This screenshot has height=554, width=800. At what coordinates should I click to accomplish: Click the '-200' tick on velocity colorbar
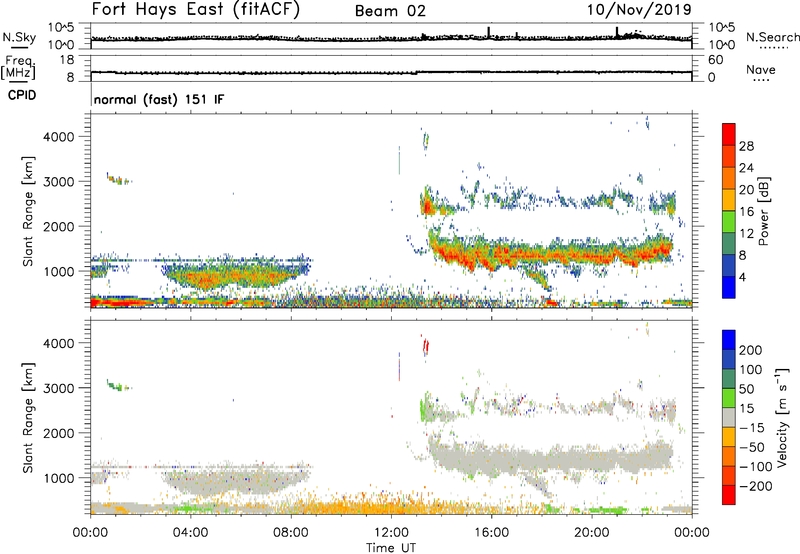[x=756, y=486]
